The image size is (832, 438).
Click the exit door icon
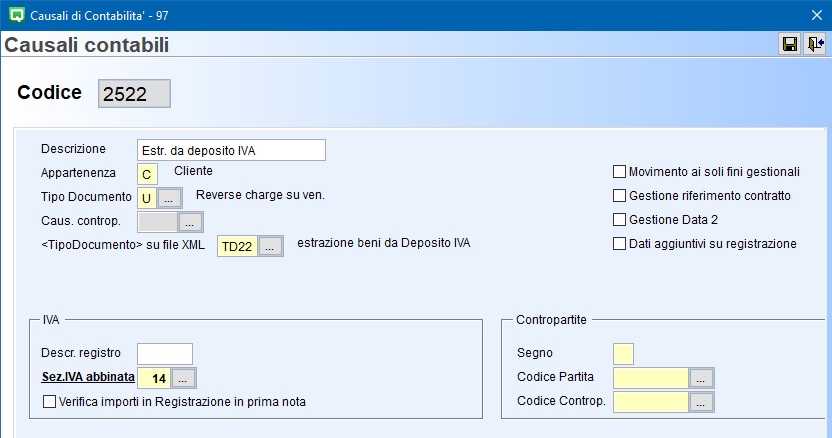point(815,44)
